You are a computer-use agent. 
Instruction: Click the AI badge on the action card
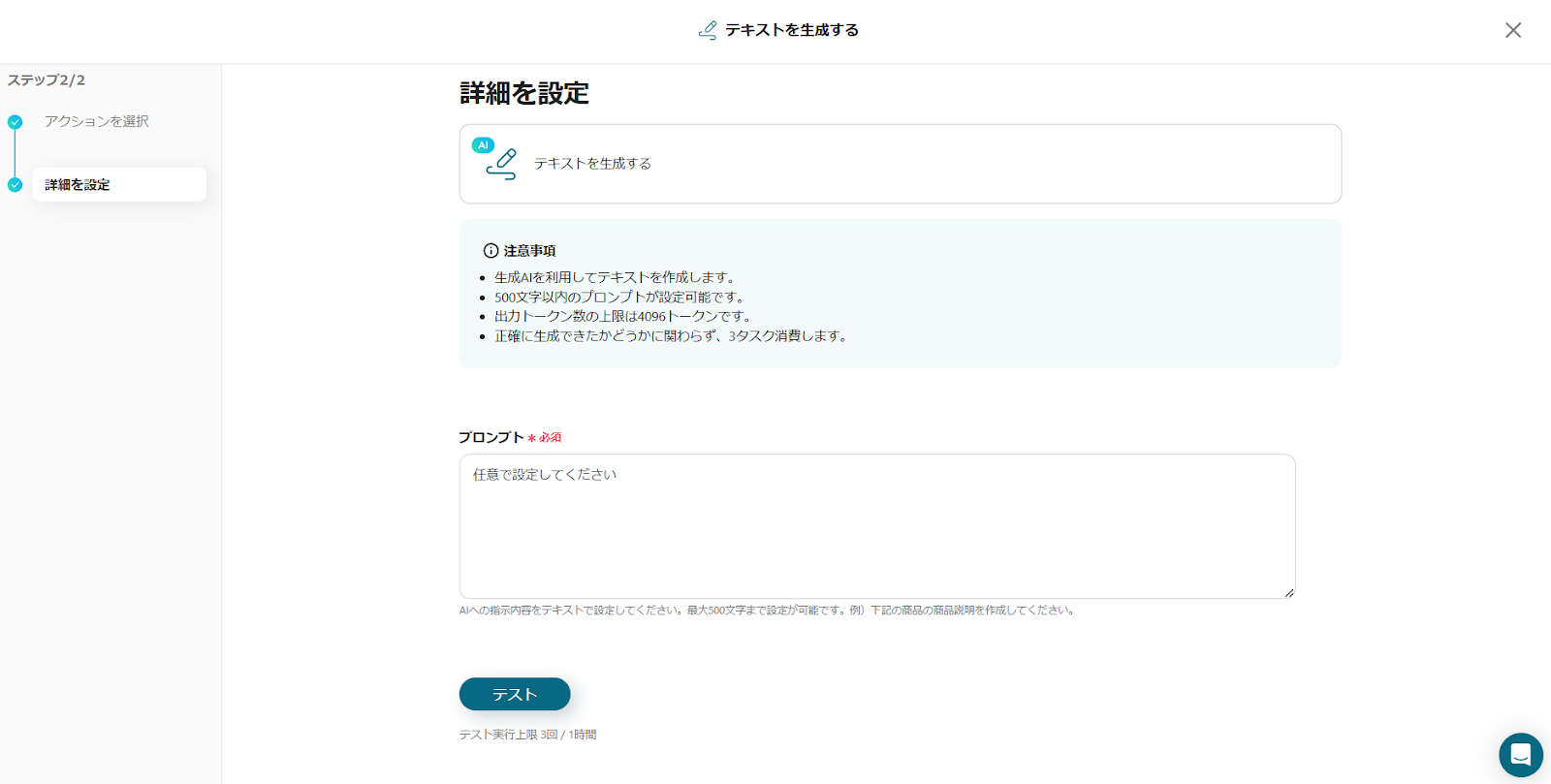tap(483, 145)
